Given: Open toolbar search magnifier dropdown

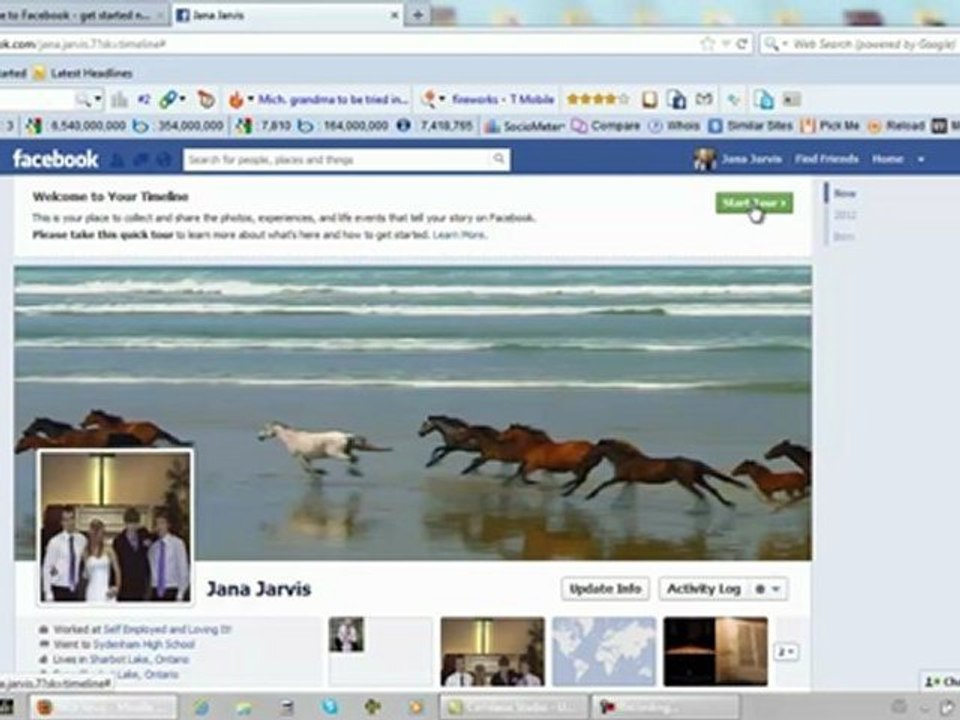Looking at the screenshot, I should tap(89, 99).
